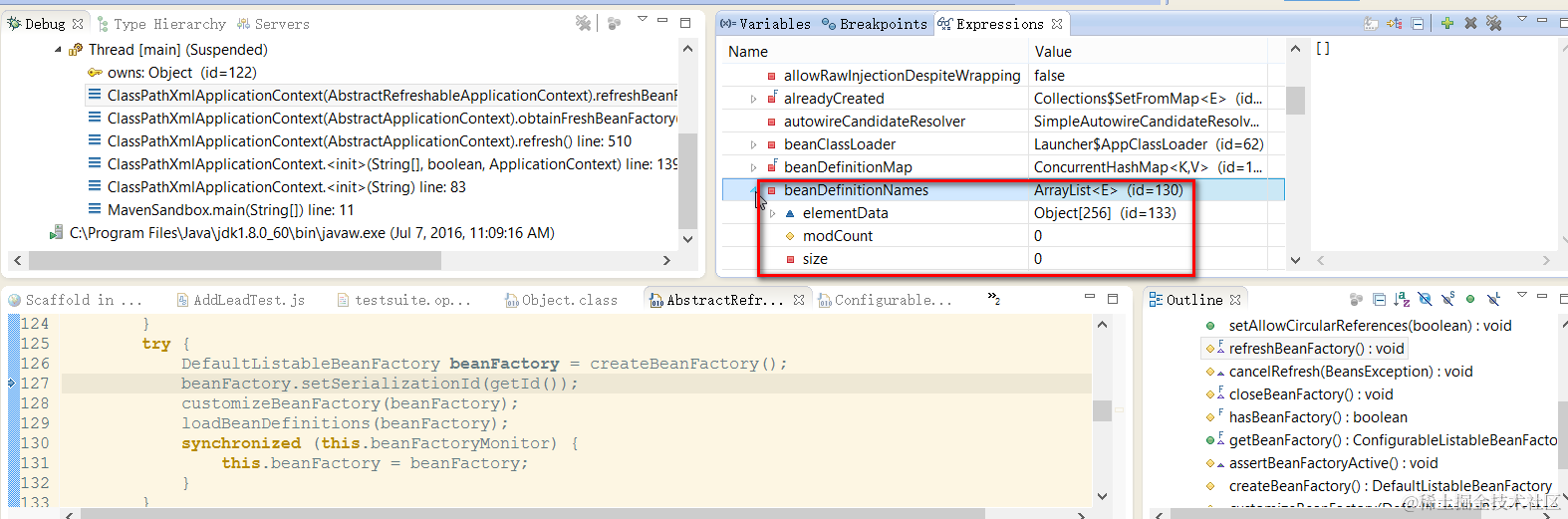Expand the alreadyCreated variable
The height and width of the screenshot is (519, 1568).
tap(754, 99)
